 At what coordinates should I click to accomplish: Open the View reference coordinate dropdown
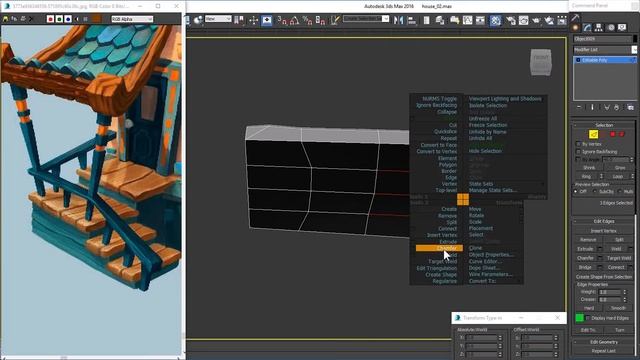(218, 19)
